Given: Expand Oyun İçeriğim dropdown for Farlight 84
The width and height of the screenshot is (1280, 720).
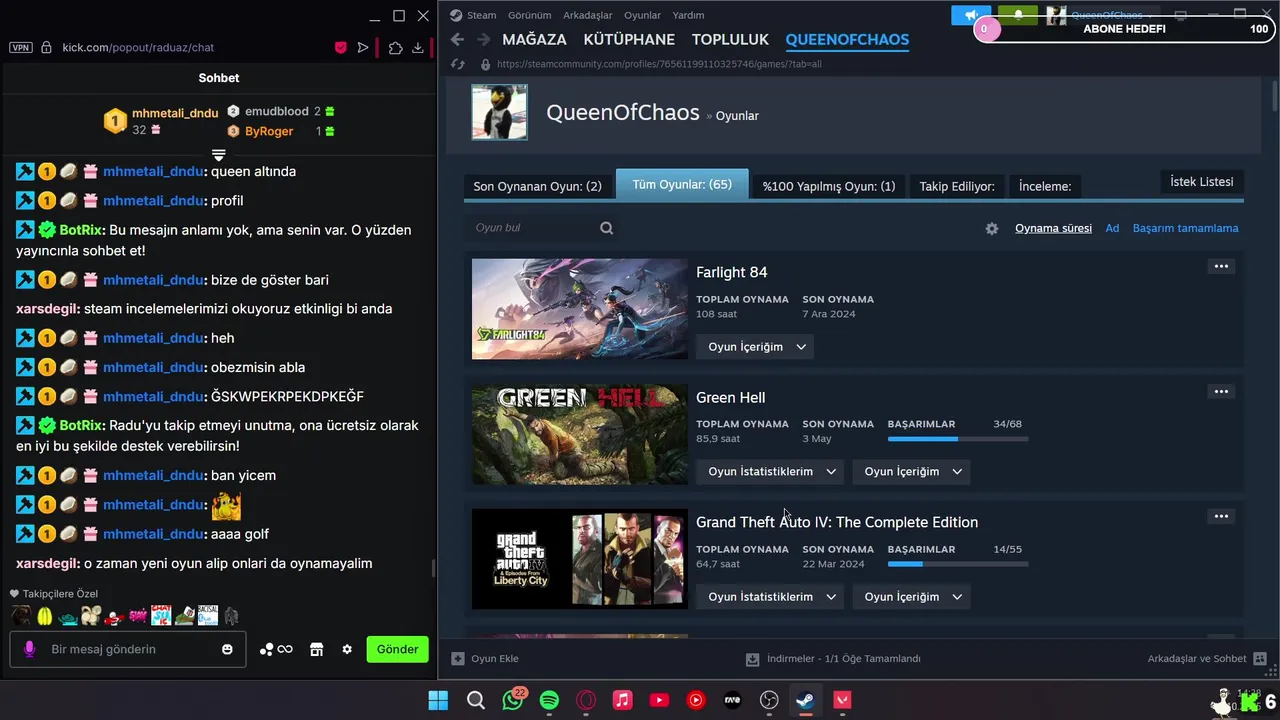Looking at the screenshot, I should click(755, 347).
